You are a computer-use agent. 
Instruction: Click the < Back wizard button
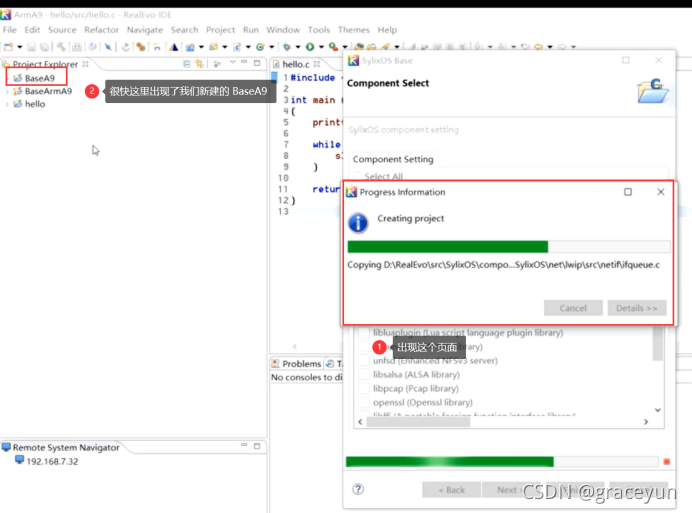pyautogui.click(x=451, y=490)
